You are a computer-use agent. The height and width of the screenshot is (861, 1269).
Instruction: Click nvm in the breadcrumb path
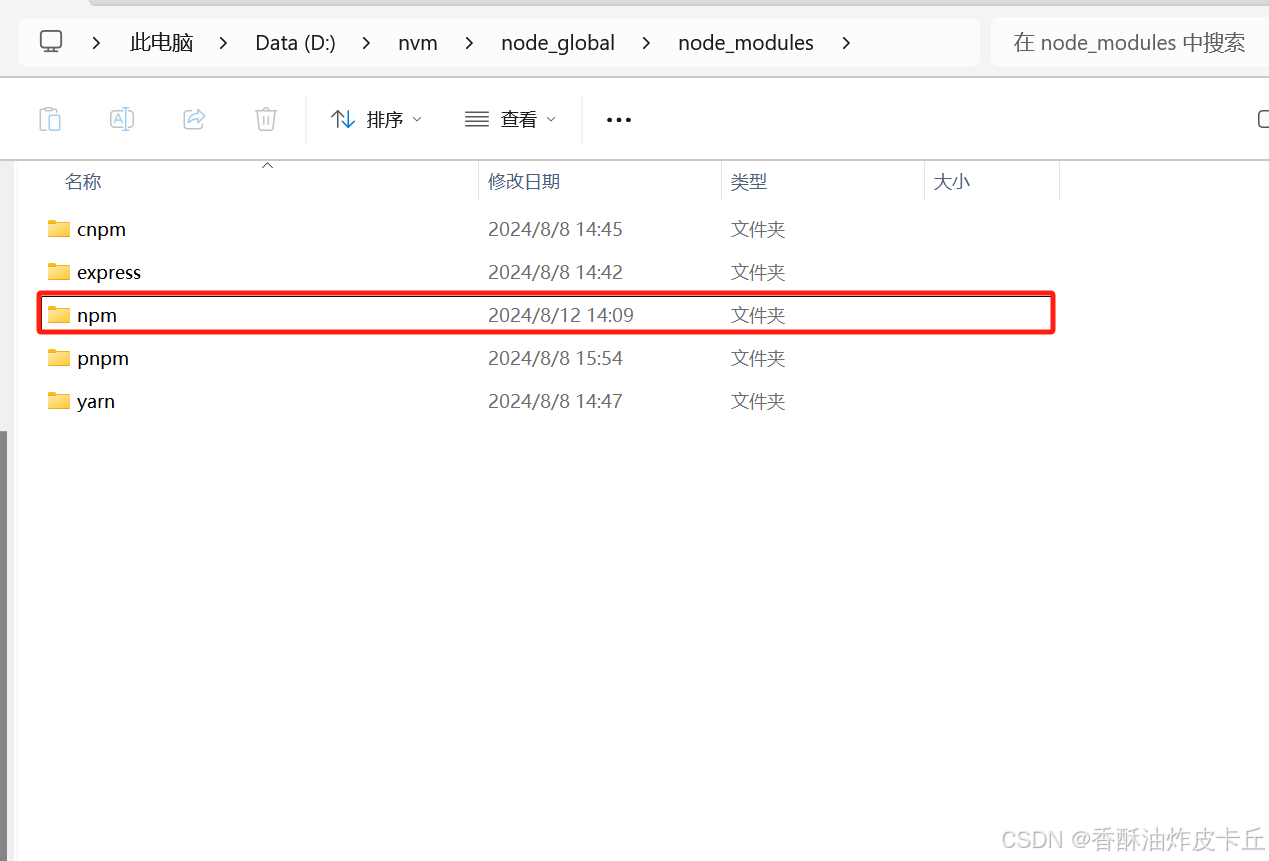tap(418, 43)
